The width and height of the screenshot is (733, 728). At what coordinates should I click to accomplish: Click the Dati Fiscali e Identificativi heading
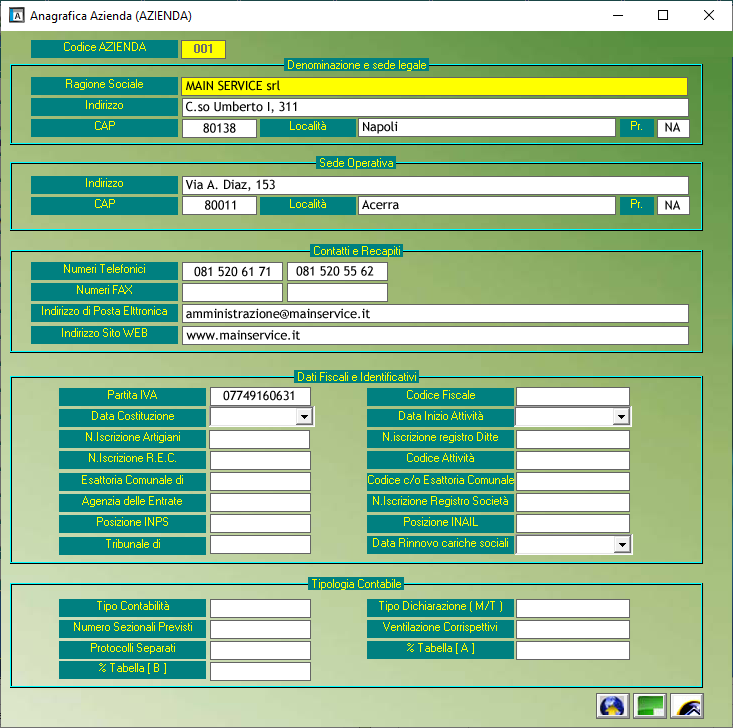[x=357, y=377]
